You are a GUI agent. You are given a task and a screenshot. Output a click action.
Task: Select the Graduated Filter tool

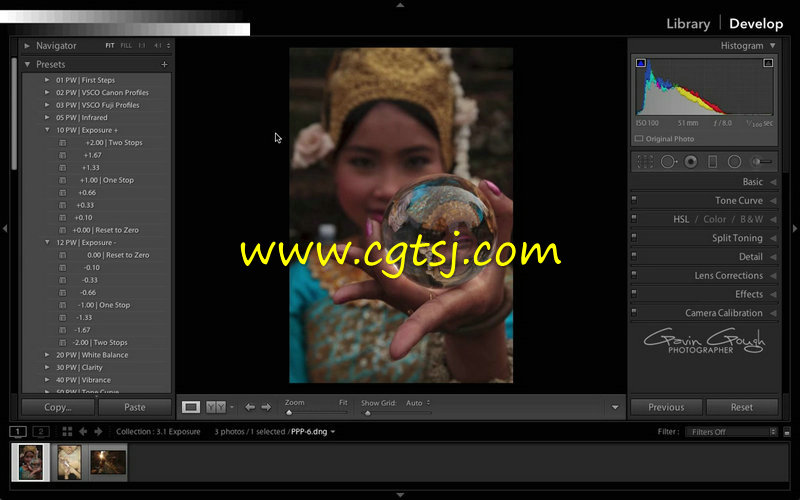point(713,162)
